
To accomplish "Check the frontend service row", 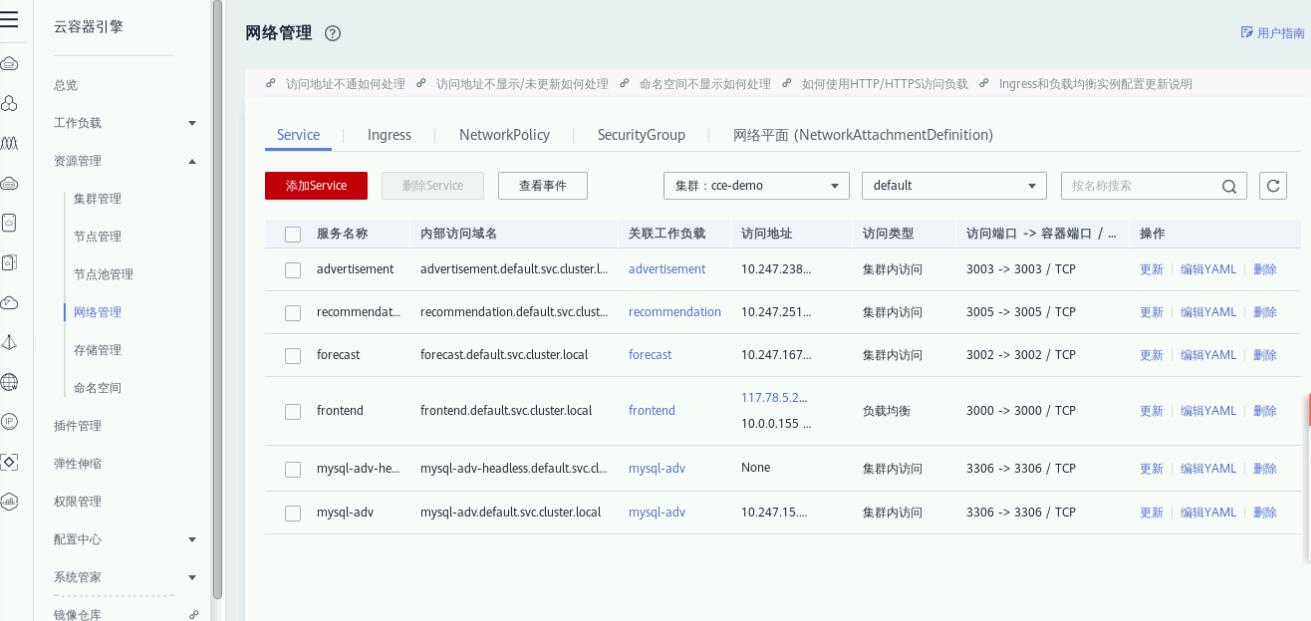I will 293,411.
